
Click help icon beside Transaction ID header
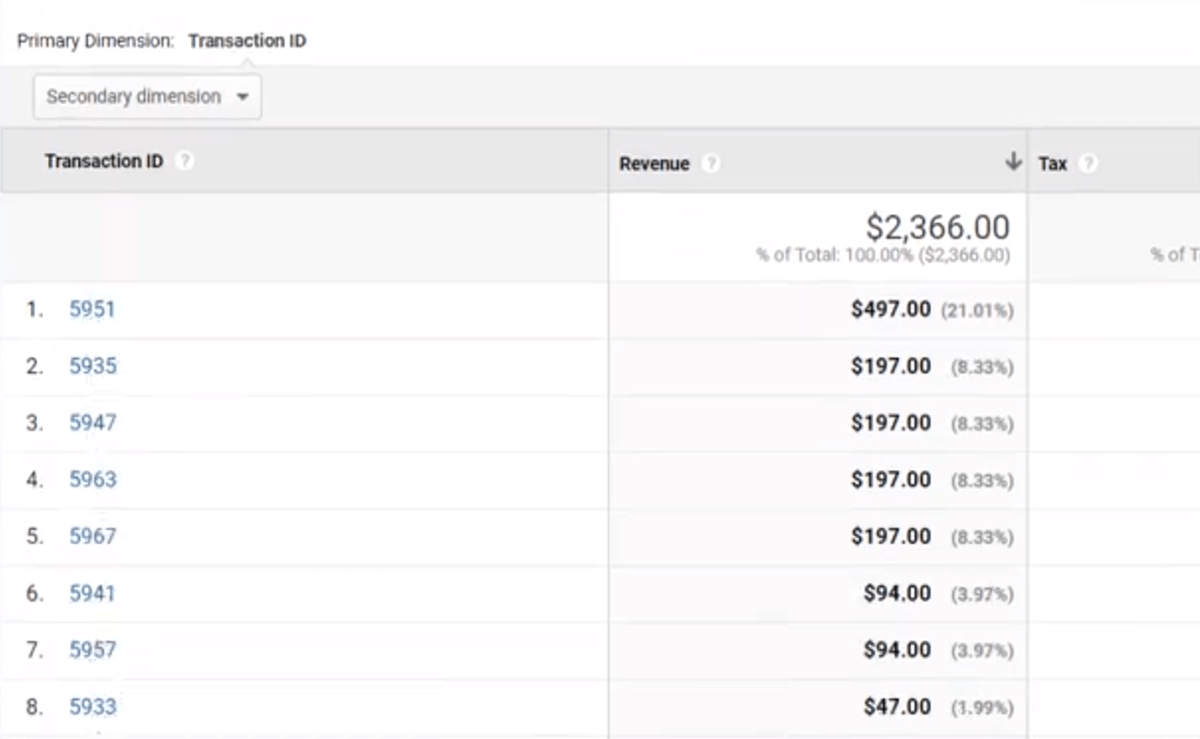185,161
